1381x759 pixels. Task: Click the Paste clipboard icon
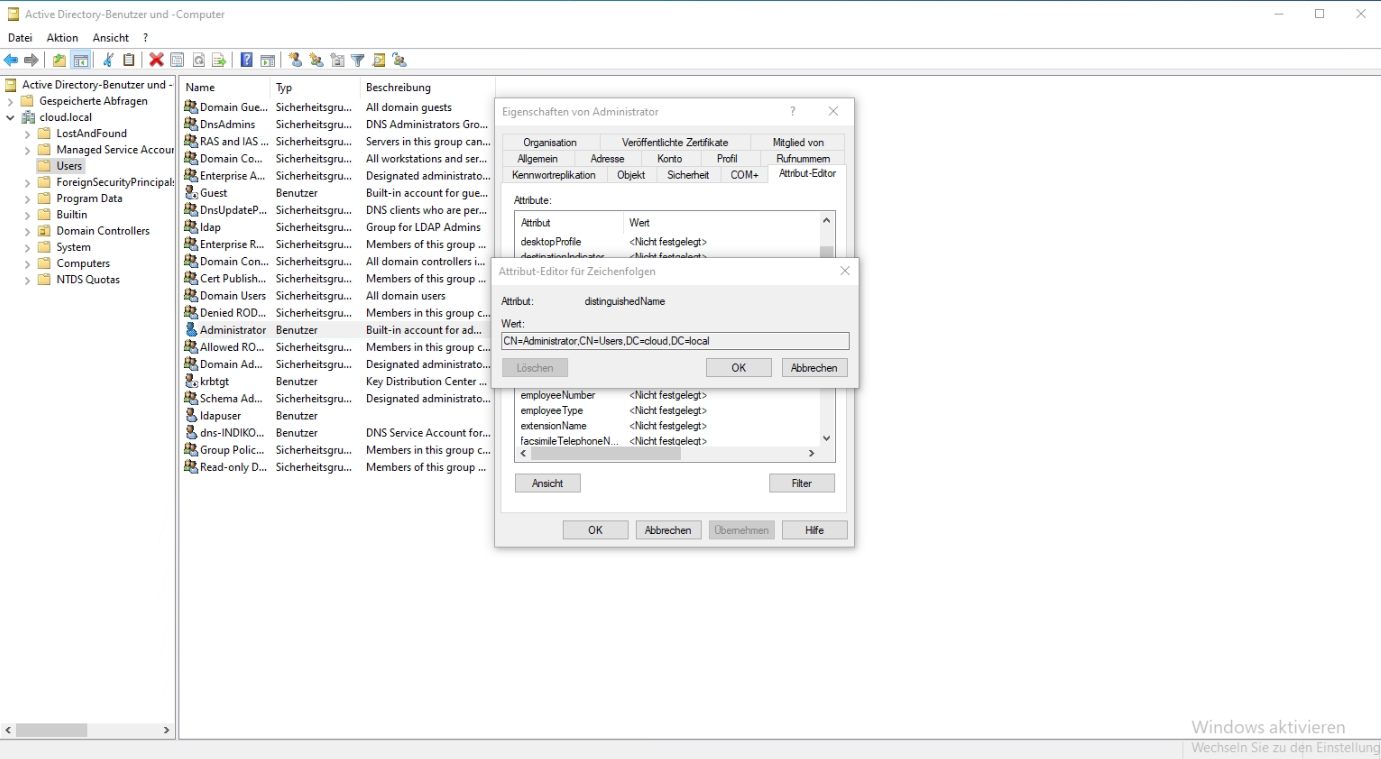128,60
